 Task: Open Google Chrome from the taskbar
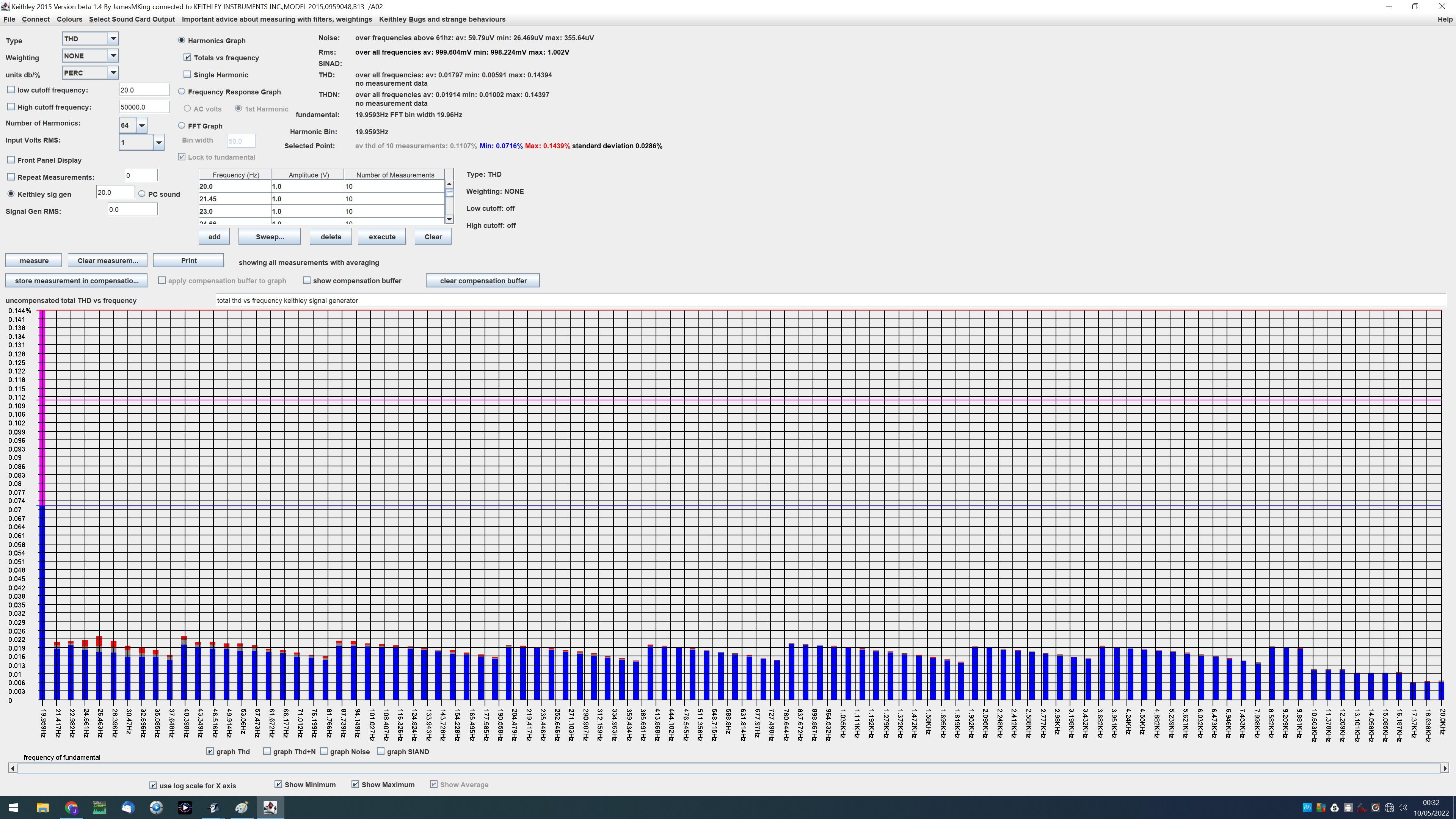[71, 808]
